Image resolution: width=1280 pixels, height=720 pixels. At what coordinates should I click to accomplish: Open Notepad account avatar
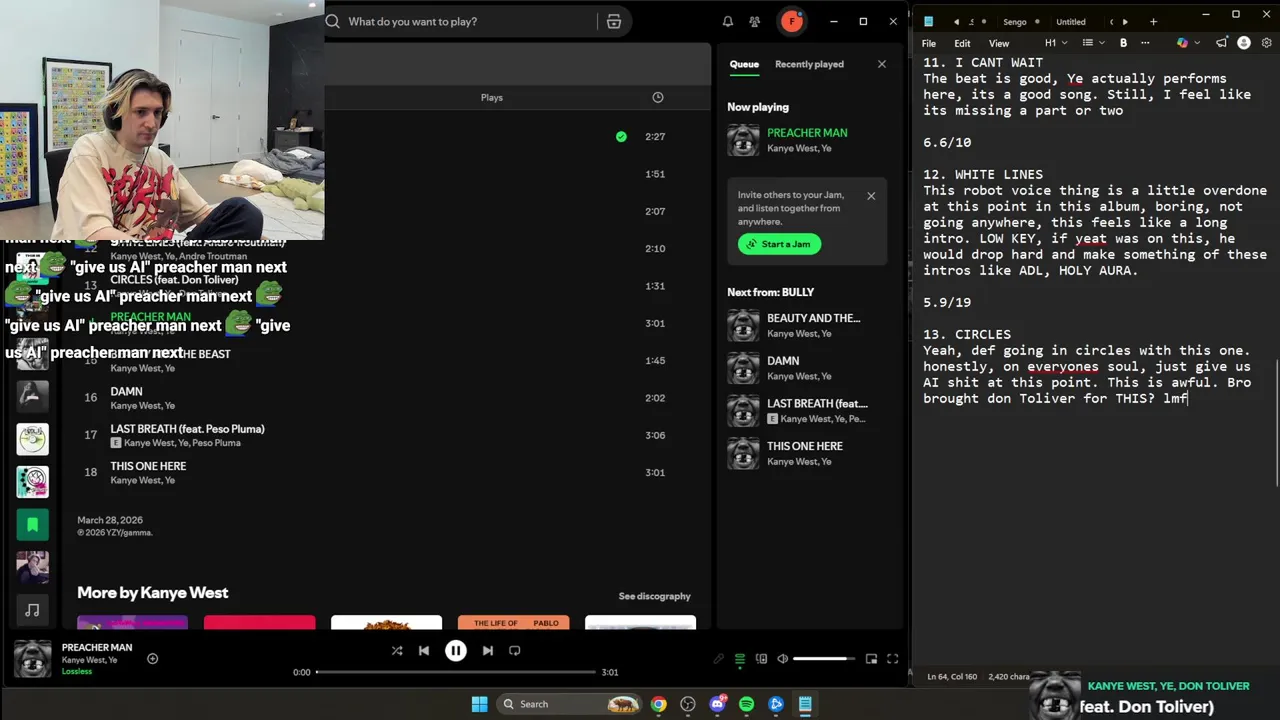coord(1244,43)
